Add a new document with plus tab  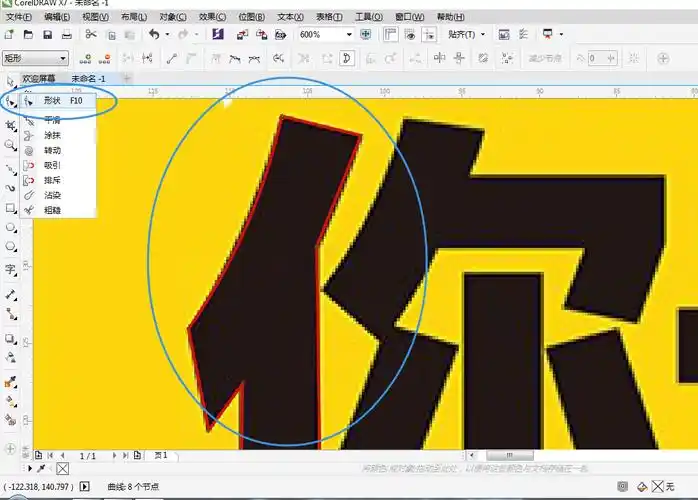coord(128,78)
